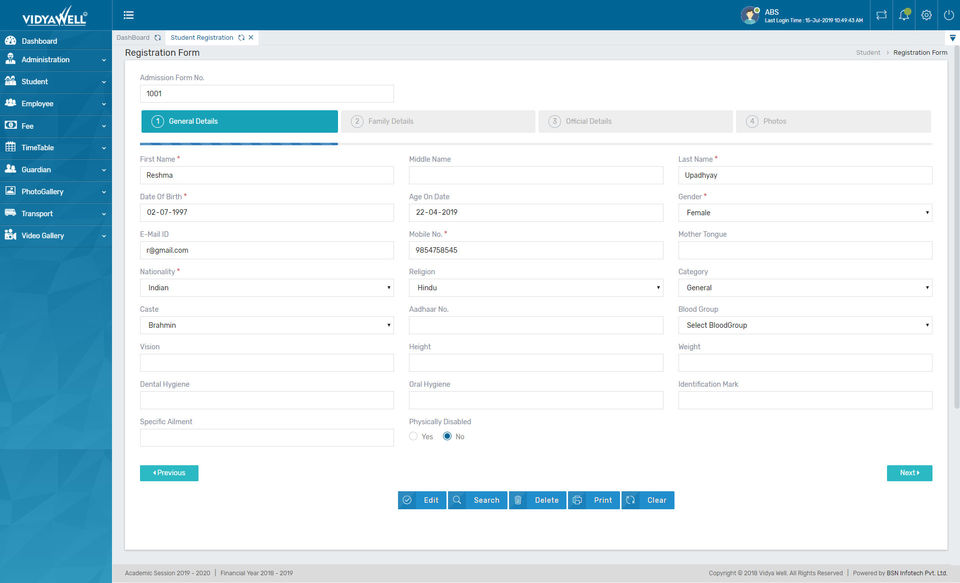This screenshot has width=960, height=583.
Task: Click the Transport truck icon
Action: click(x=10, y=213)
